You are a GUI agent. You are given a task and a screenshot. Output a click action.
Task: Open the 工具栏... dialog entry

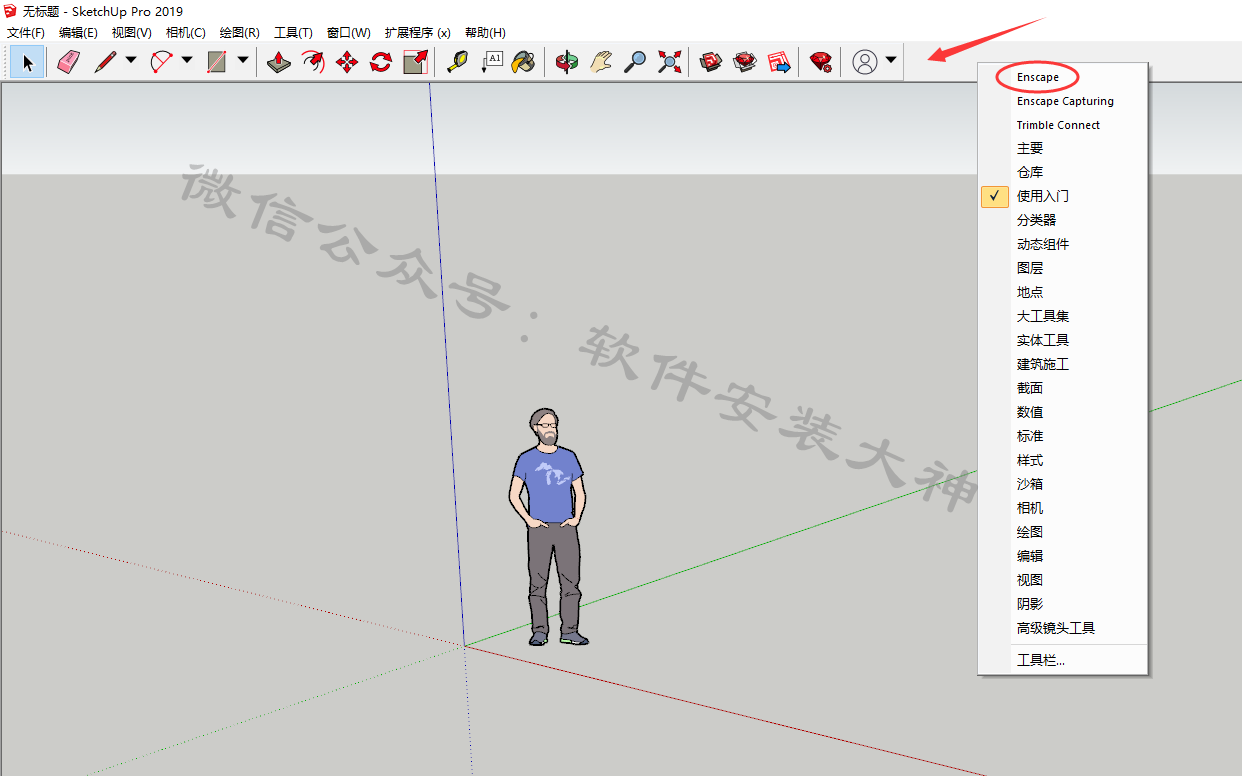coord(1063,660)
